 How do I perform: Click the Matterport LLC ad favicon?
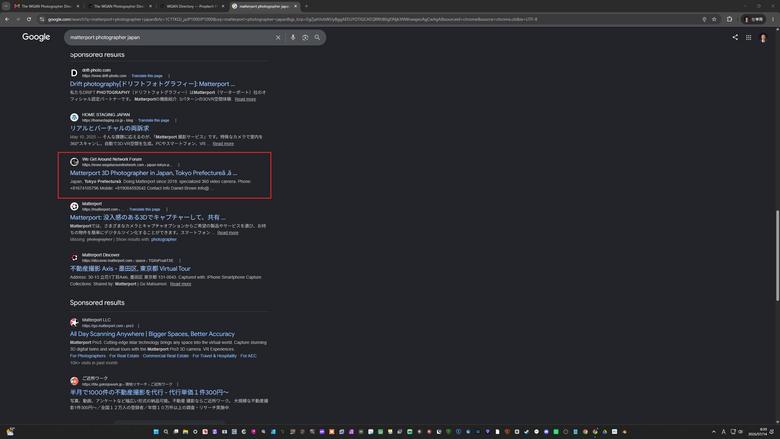coord(74,322)
